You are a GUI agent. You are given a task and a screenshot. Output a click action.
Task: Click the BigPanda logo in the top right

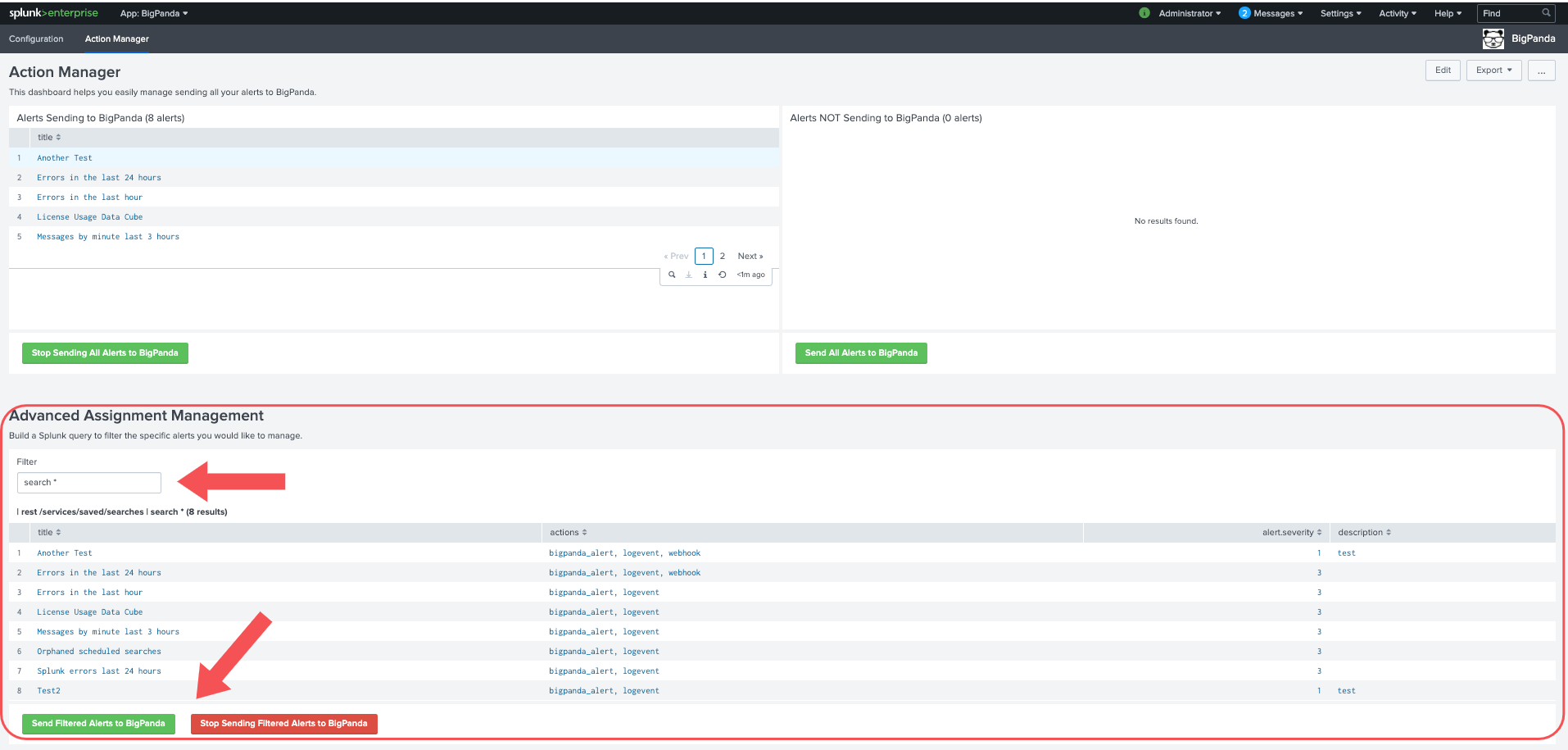[x=1493, y=39]
